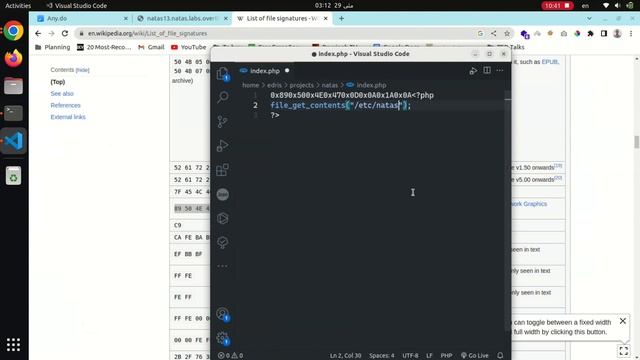The image size is (640, 360).
Task: Open the YouTube bookmark
Action: pos(189,47)
